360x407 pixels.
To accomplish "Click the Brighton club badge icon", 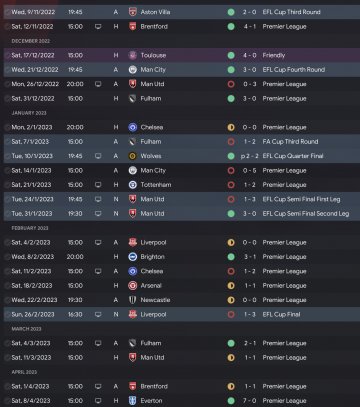I will [x=133, y=257].
